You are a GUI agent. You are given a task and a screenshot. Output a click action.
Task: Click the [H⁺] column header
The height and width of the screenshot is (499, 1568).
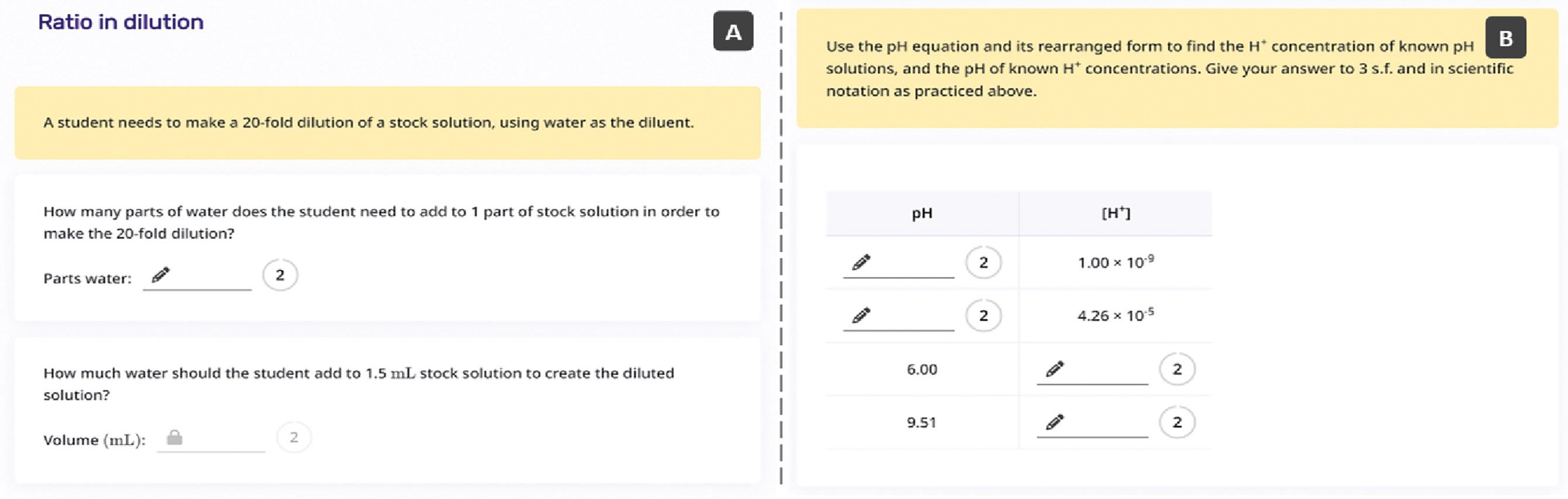1115,214
